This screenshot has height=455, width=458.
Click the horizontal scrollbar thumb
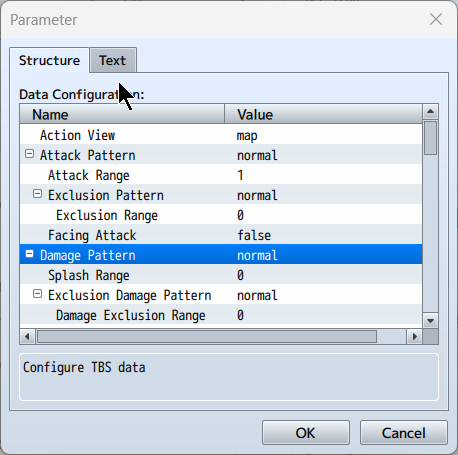pos(207,336)
